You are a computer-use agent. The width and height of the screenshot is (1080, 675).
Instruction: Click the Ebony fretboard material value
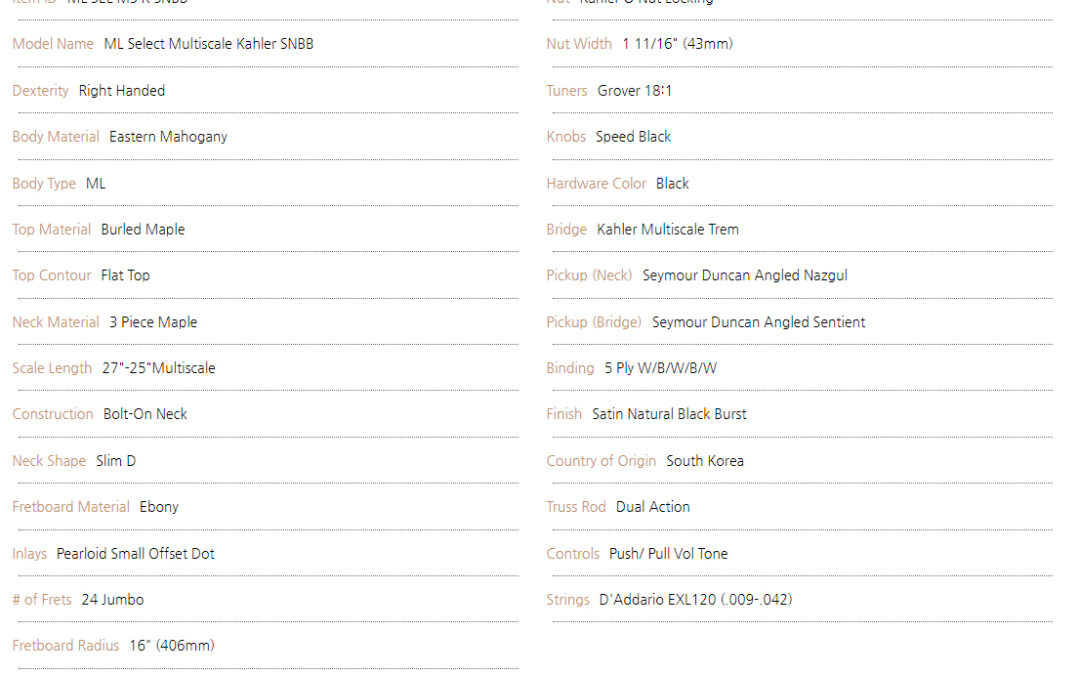[159, 507]
